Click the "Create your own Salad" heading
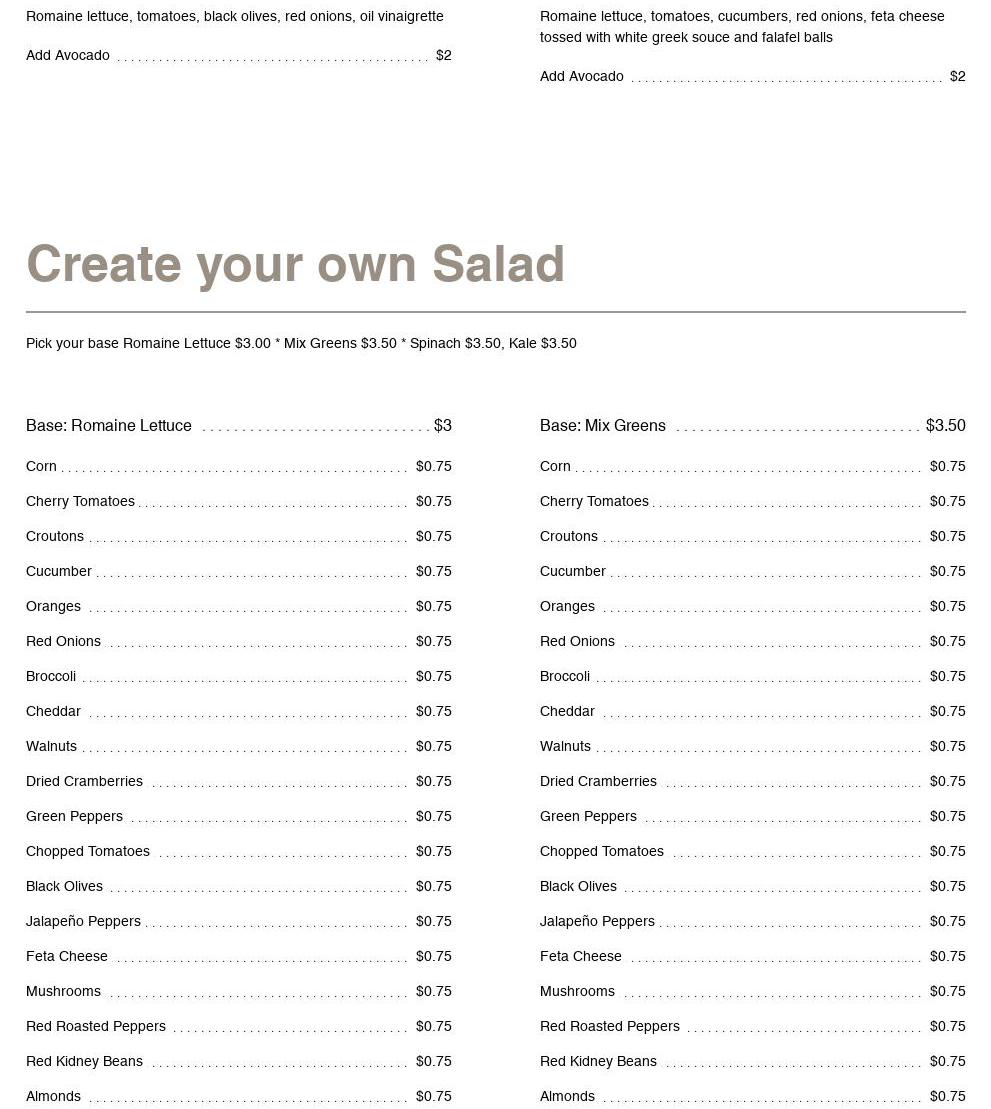Viewport: 991px width, 1109px height. tap(295, 265)
